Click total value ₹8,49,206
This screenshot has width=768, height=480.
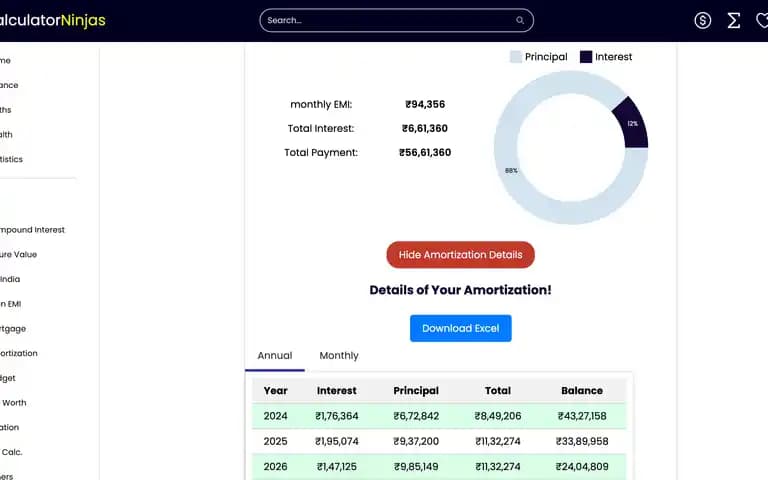(x=498, y=416)
